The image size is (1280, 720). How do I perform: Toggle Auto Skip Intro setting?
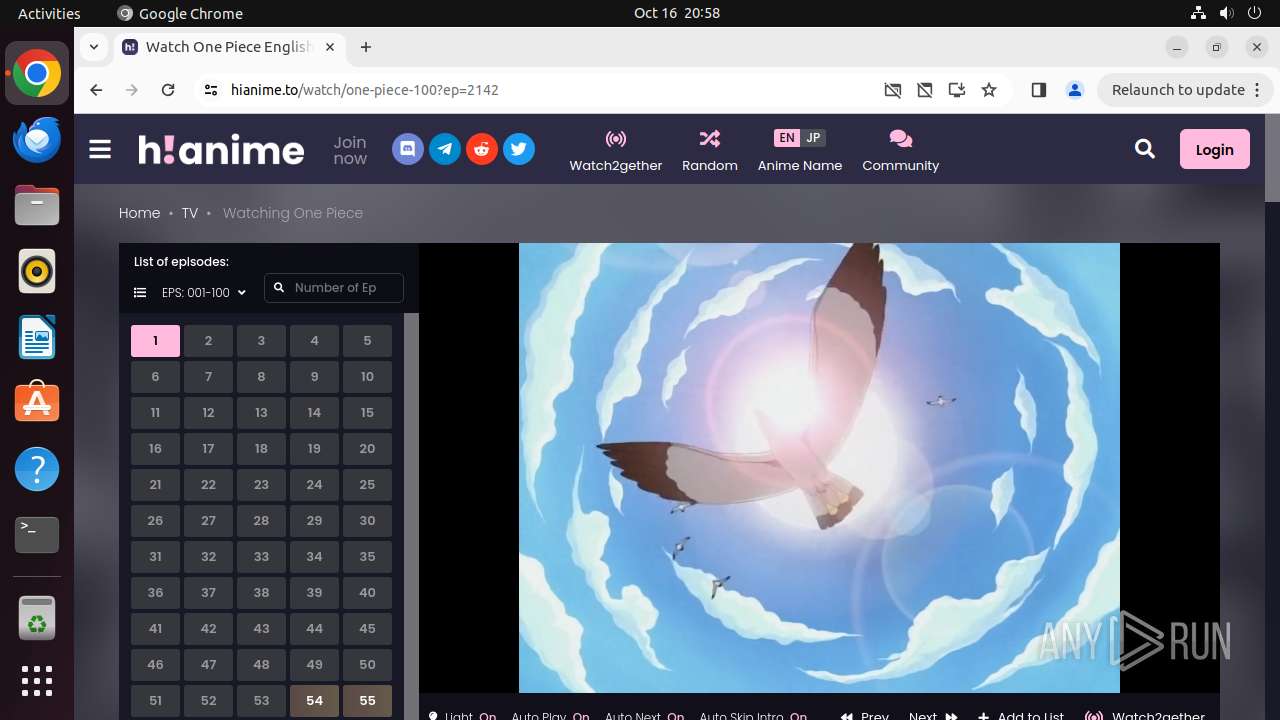pyautogui.click(x=753, y=716)
